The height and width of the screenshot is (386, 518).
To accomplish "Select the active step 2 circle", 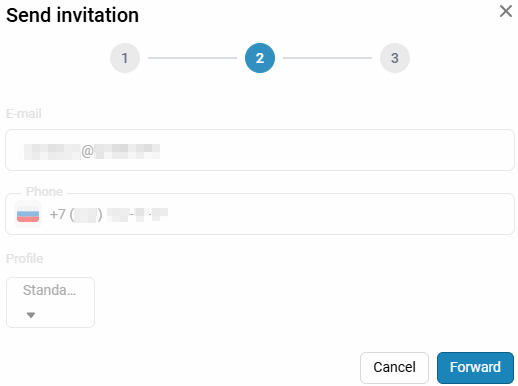I will click(260, 58).
